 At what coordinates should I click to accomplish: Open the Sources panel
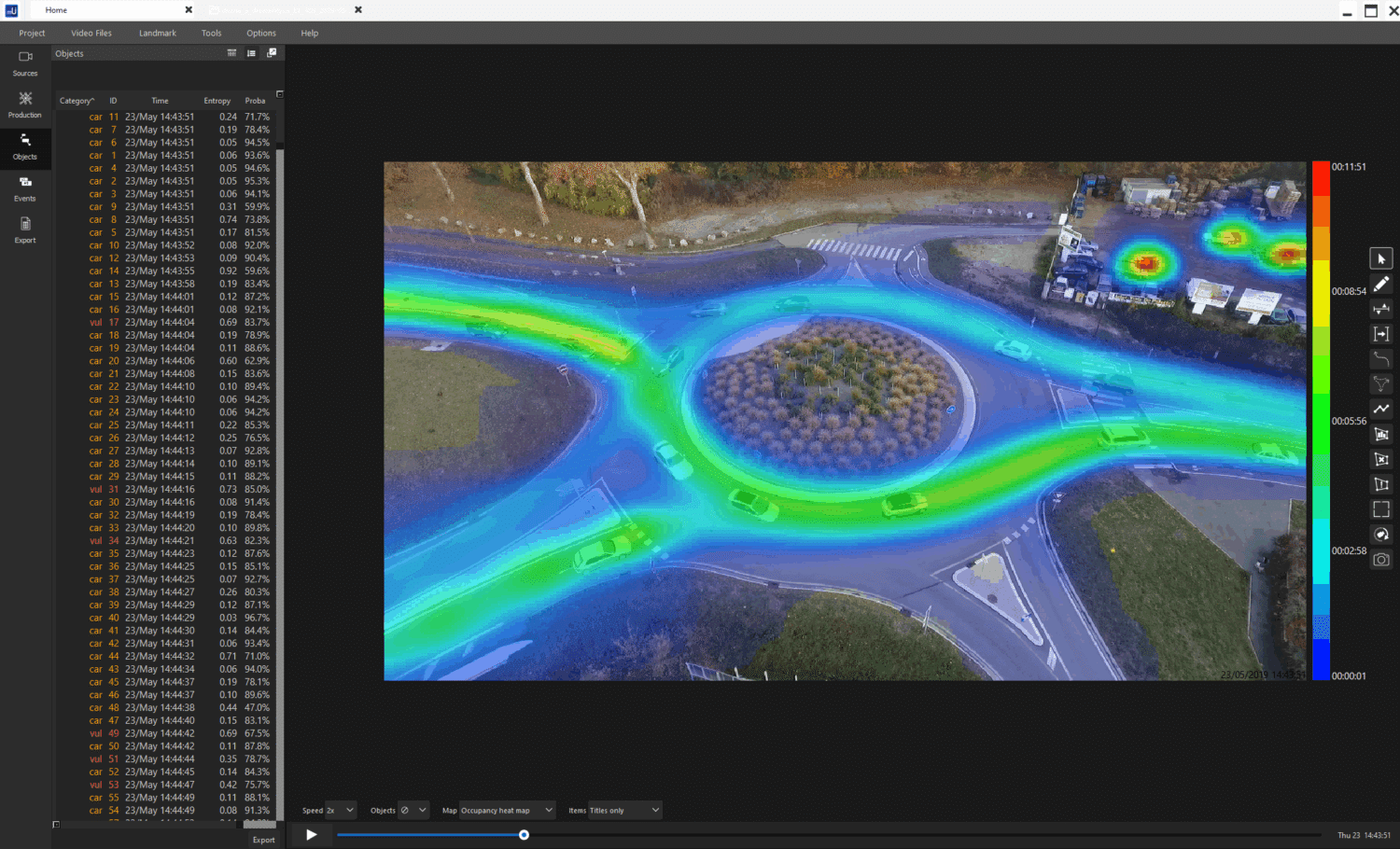[x=25, y=63]
